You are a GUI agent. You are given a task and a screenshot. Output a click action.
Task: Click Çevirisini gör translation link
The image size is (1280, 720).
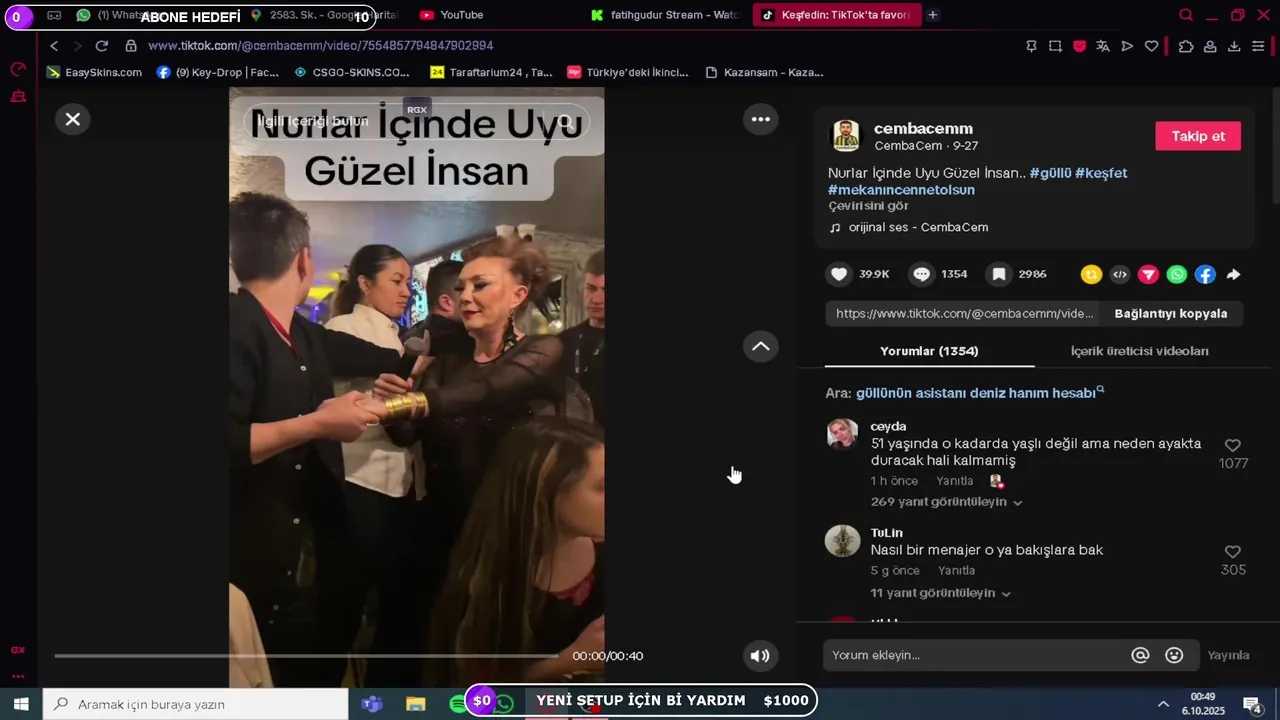868,206
